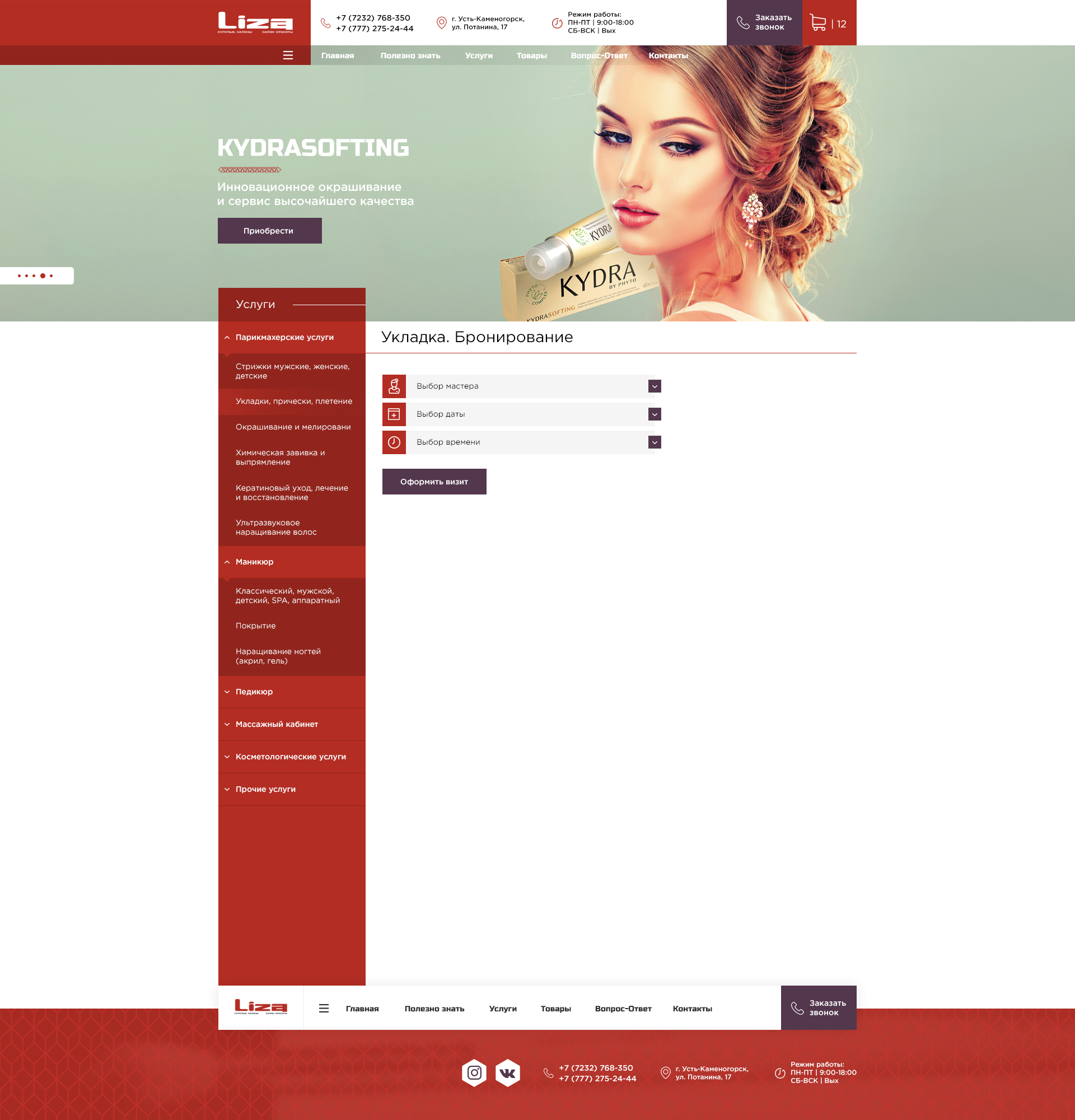Click the Liza logo in the header

(255, 23)
